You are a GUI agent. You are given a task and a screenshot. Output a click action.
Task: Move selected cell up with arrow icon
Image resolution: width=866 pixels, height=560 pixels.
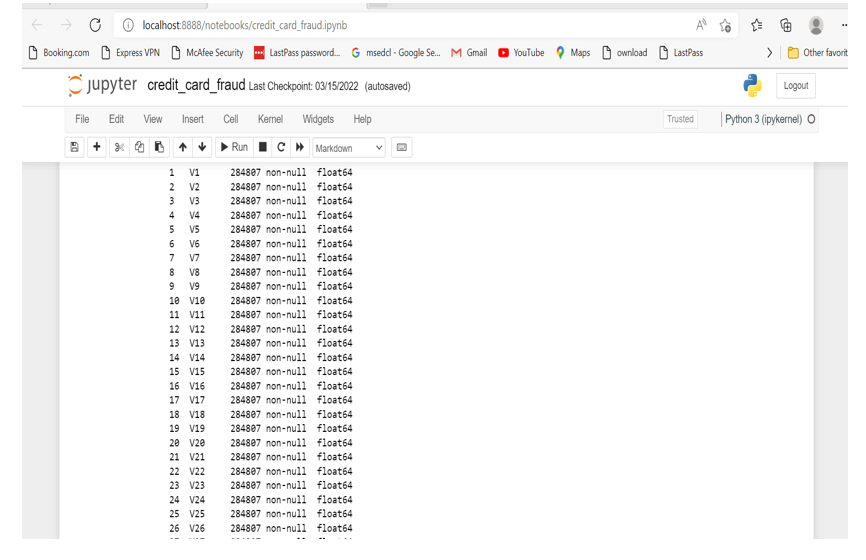click(x=182, y=147)
